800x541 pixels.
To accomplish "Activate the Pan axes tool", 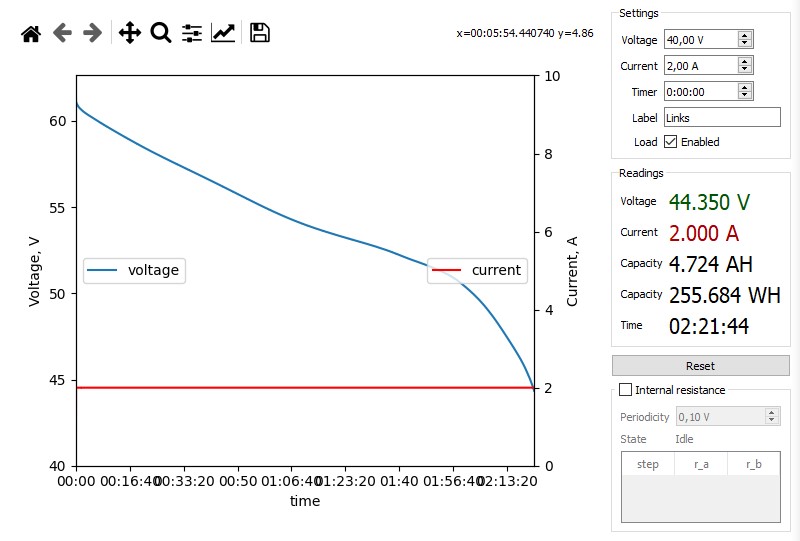I will tap(130, 33).
